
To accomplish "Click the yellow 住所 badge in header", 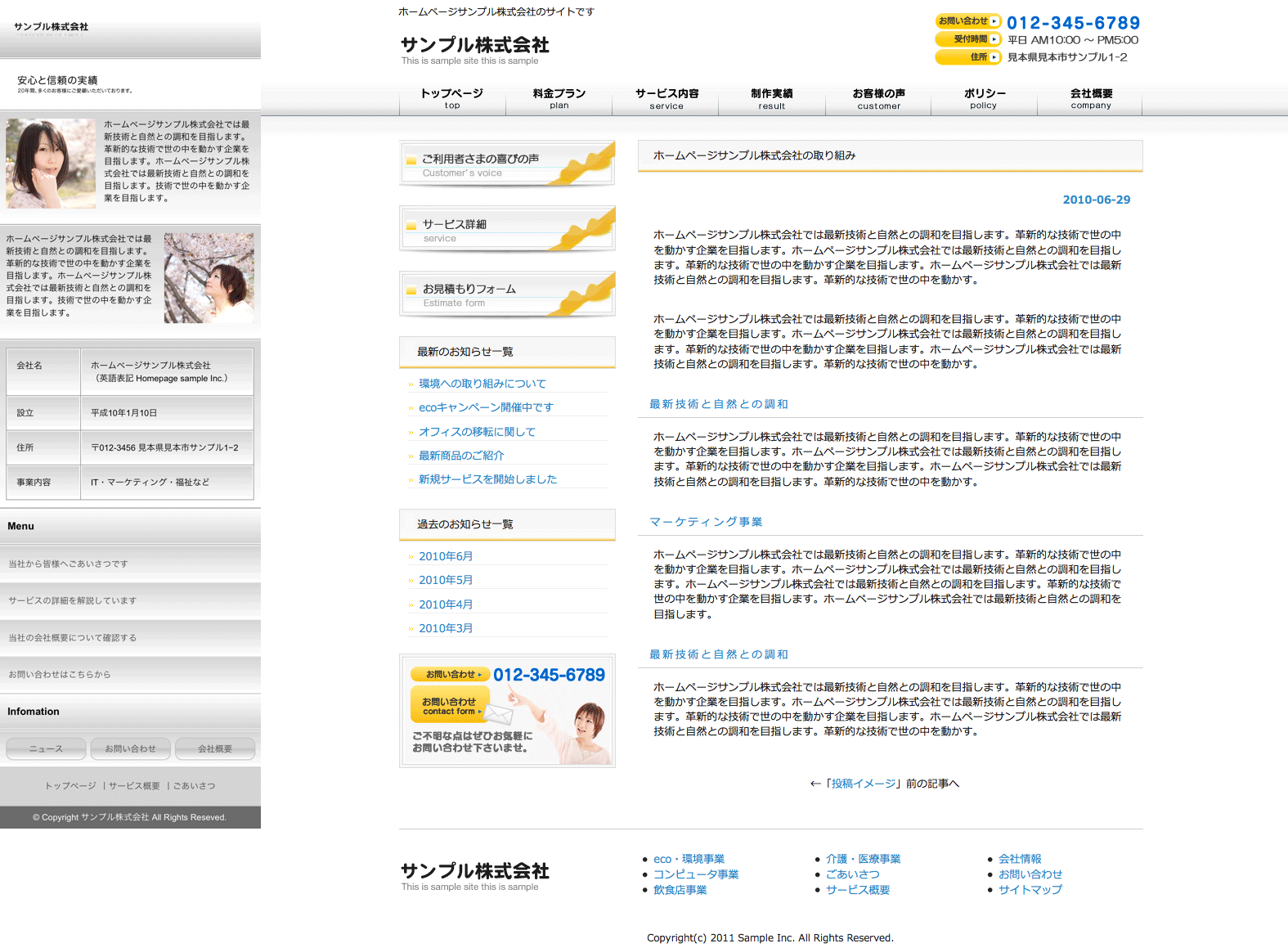I will coord(967,57).
